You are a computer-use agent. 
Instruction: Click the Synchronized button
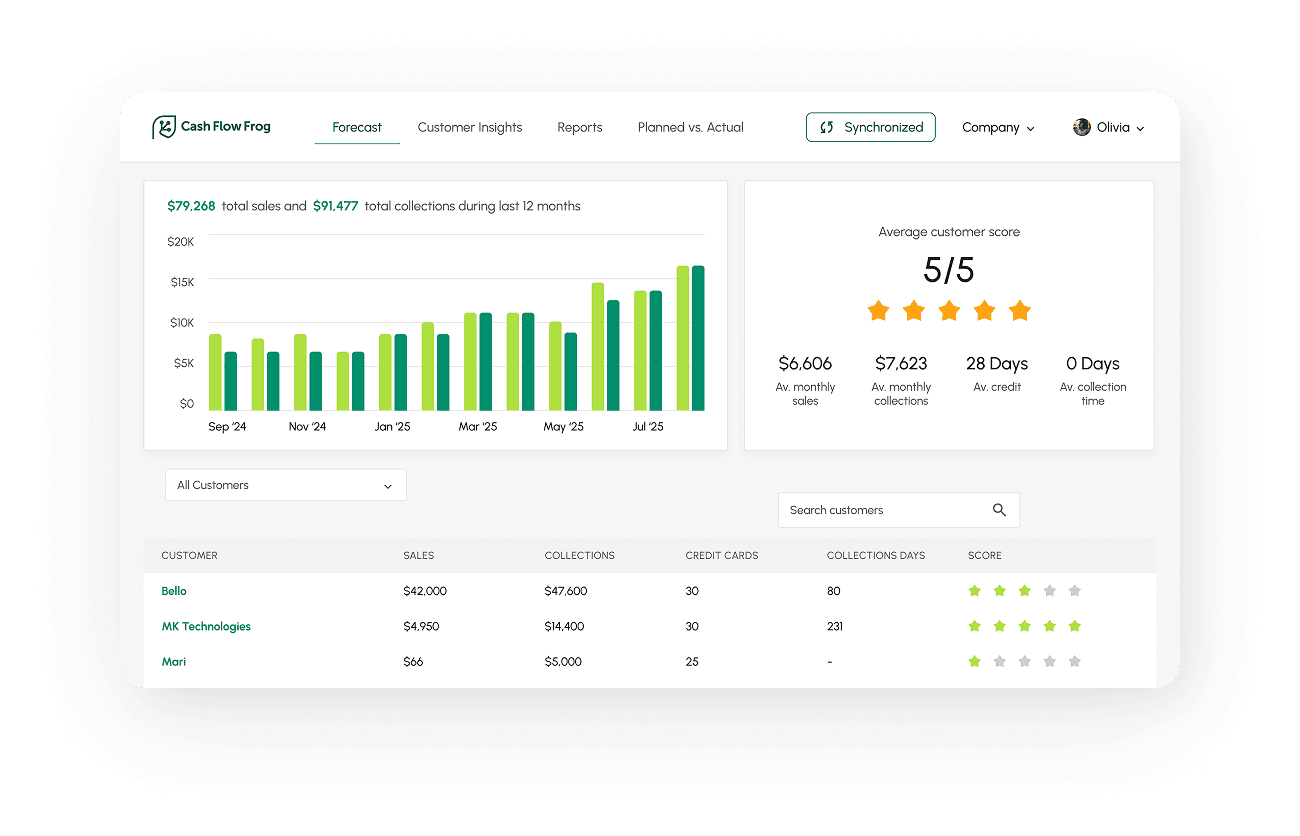pos(870,127)
